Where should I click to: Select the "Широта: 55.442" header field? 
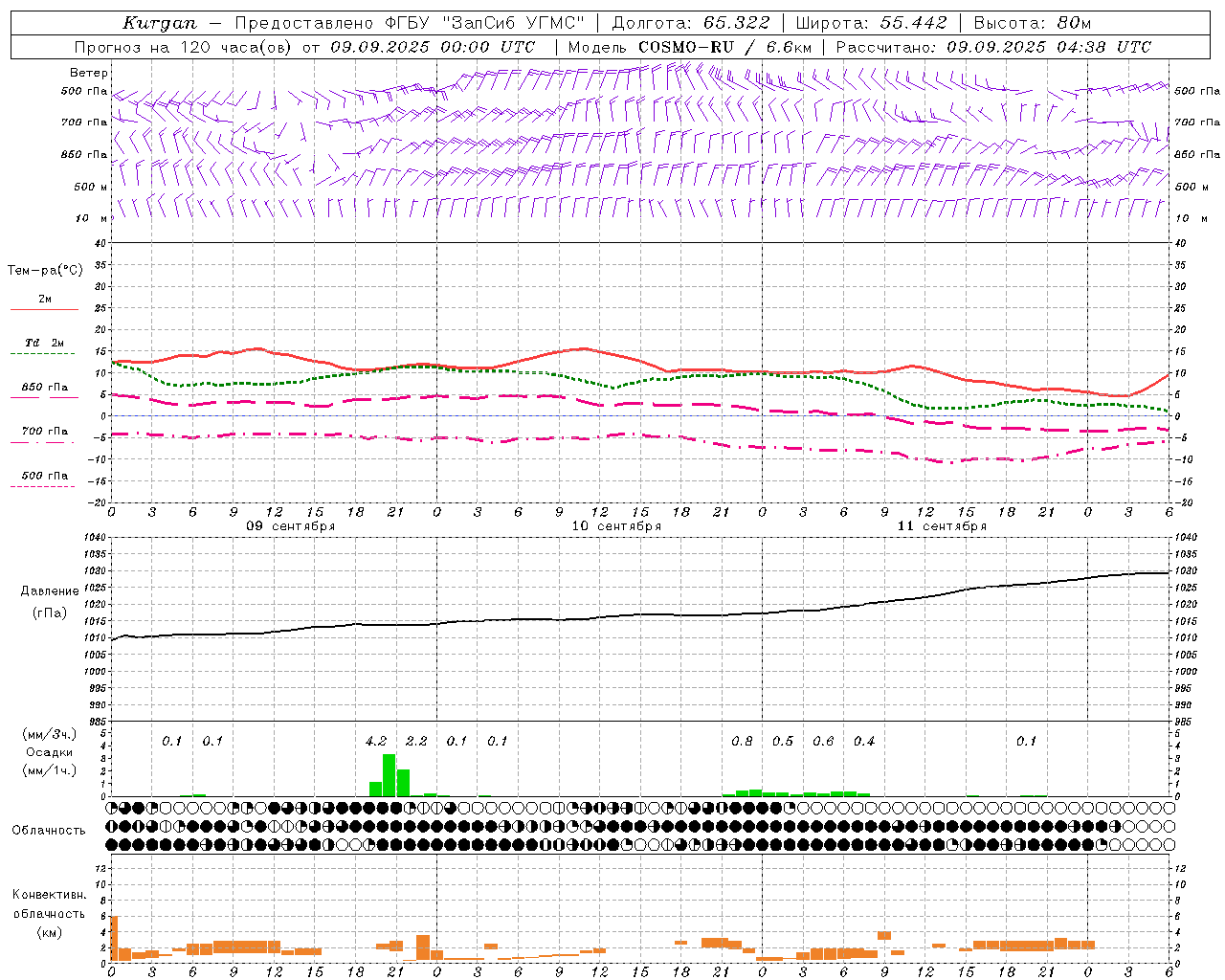872,23
